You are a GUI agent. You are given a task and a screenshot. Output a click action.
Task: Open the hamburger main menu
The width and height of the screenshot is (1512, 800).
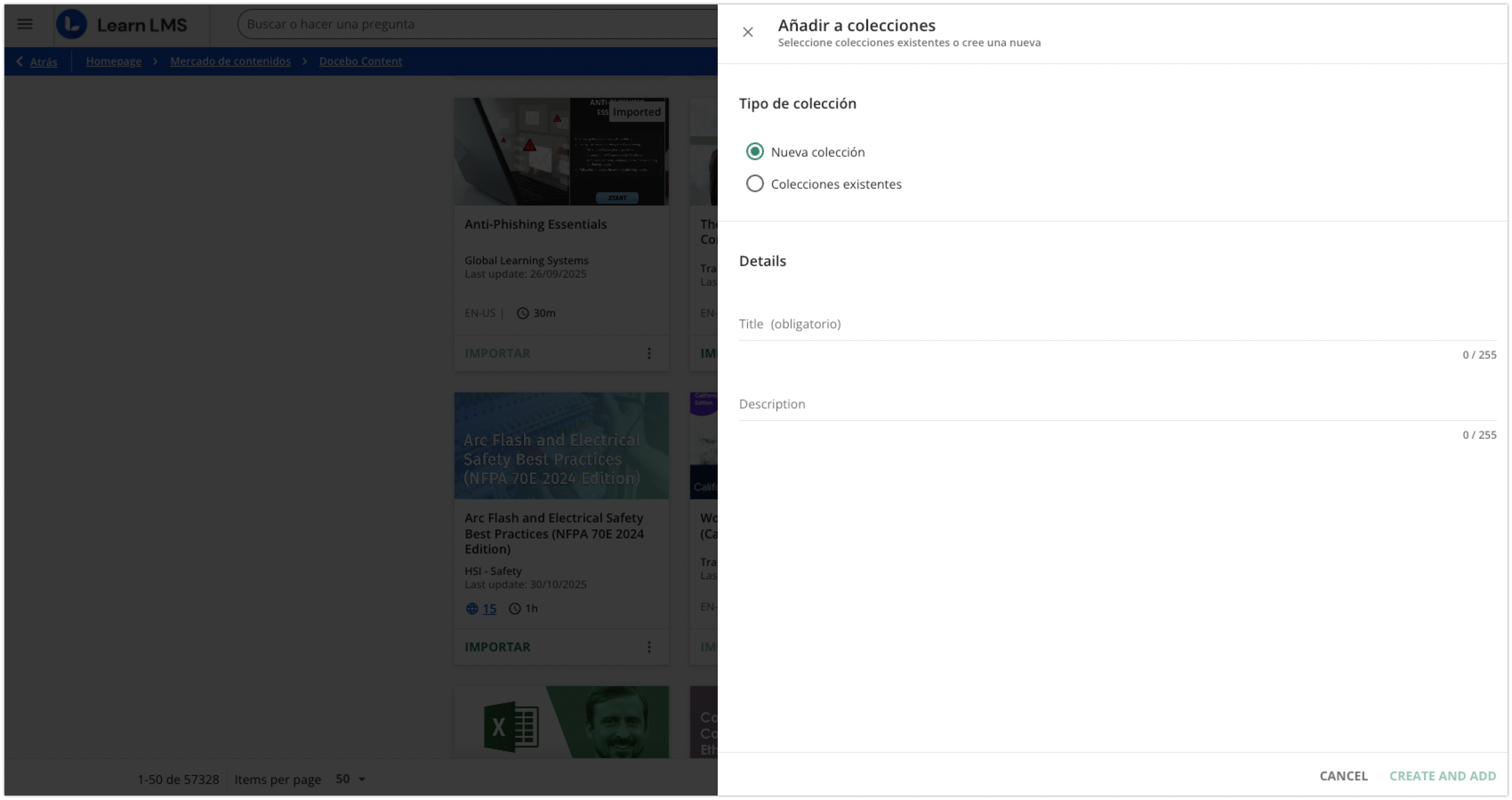pos(24,24)
